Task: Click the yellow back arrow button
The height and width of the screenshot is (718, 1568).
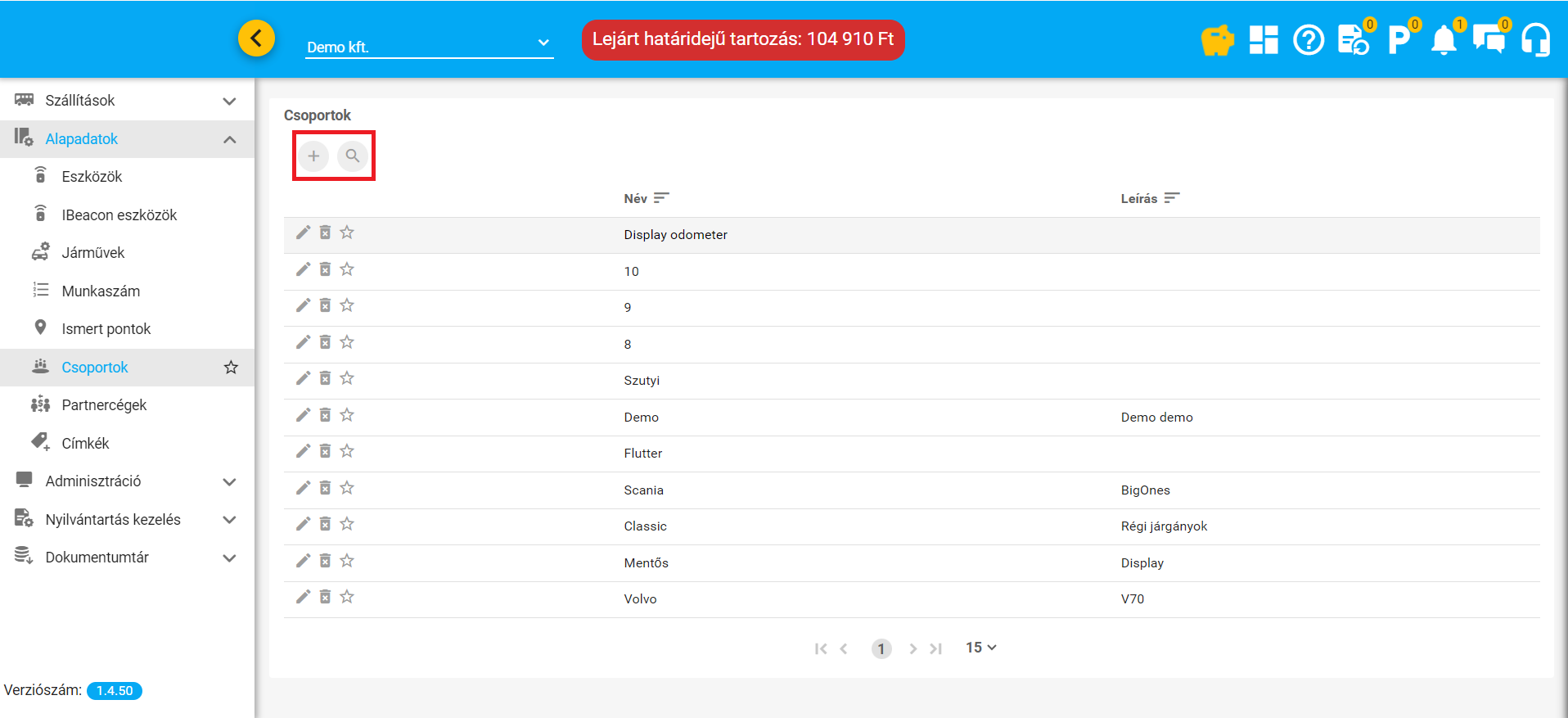Action: [x=256, y=38]
